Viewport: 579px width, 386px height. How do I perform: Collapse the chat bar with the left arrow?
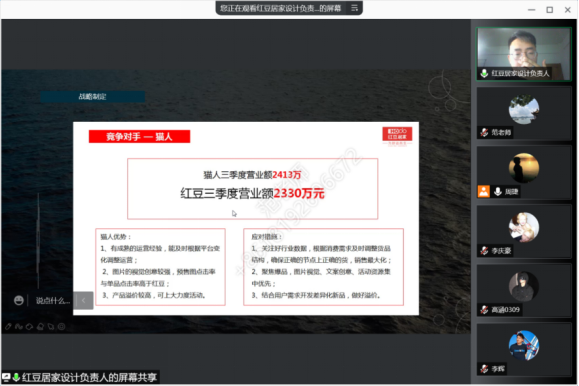(83, 300)
